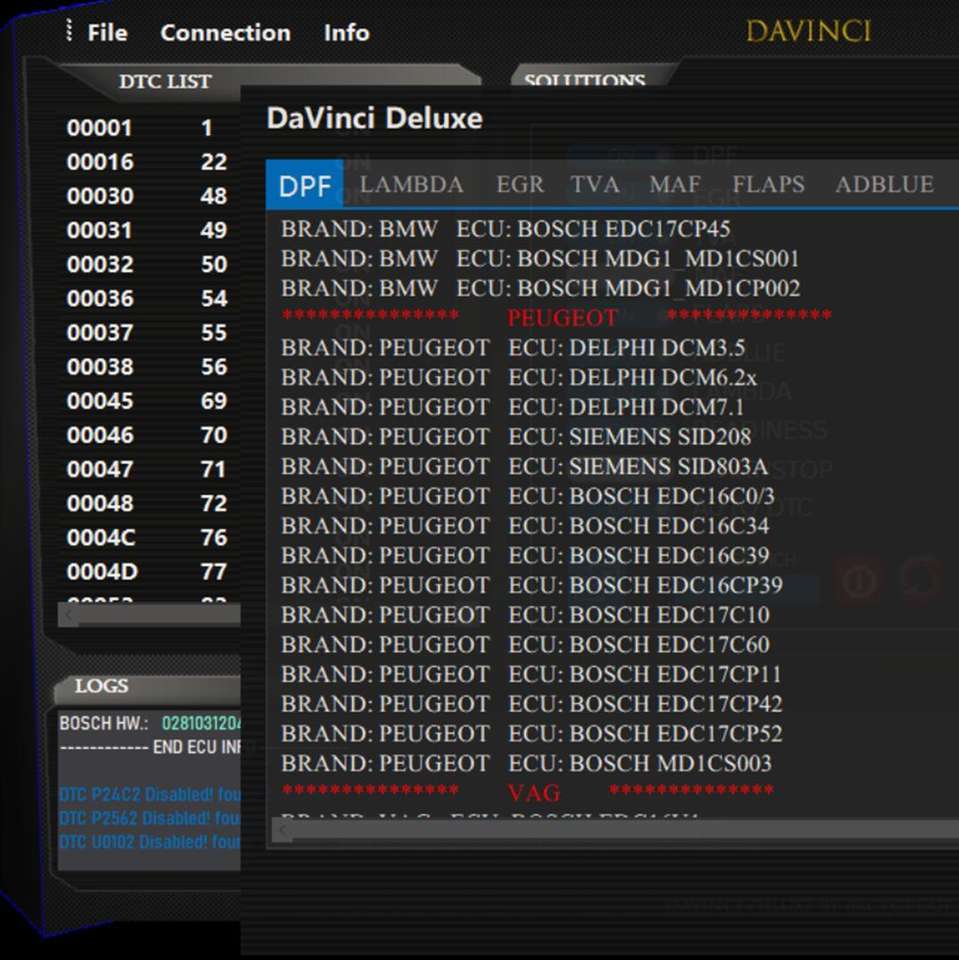Switch to the LAMBDA tab

pos(412,184)
